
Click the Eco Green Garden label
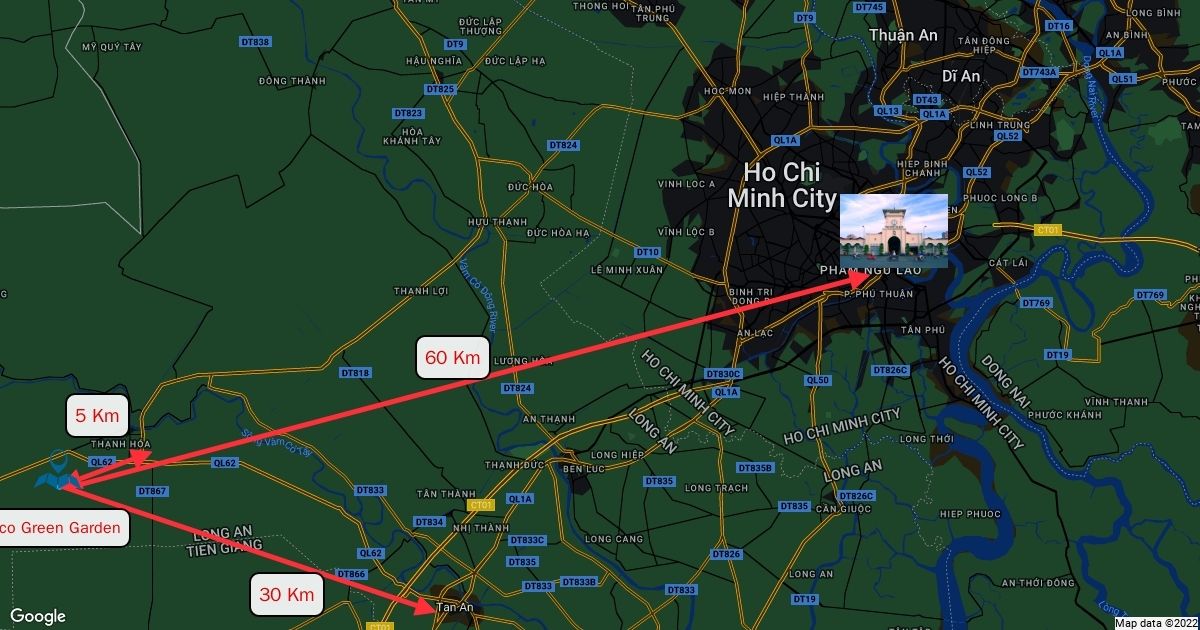pyautogui.click(x=63, y=527)
